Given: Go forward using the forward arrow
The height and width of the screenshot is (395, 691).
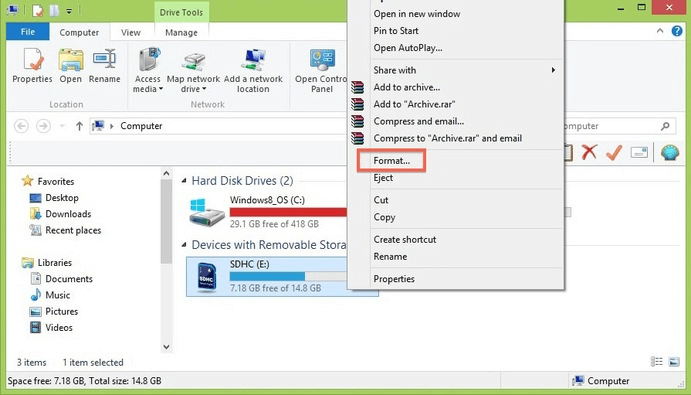Looking at the screenshot, I should pos(43,126).
